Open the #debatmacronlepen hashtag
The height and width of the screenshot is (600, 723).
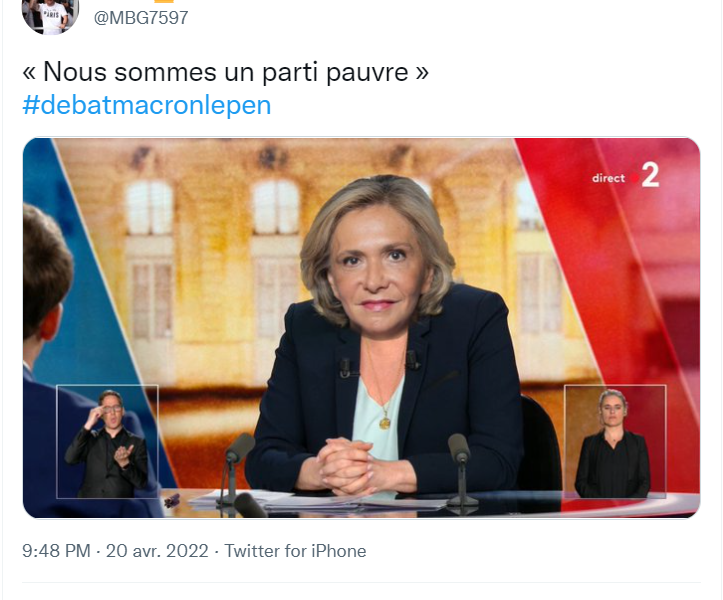coord(147,105)
